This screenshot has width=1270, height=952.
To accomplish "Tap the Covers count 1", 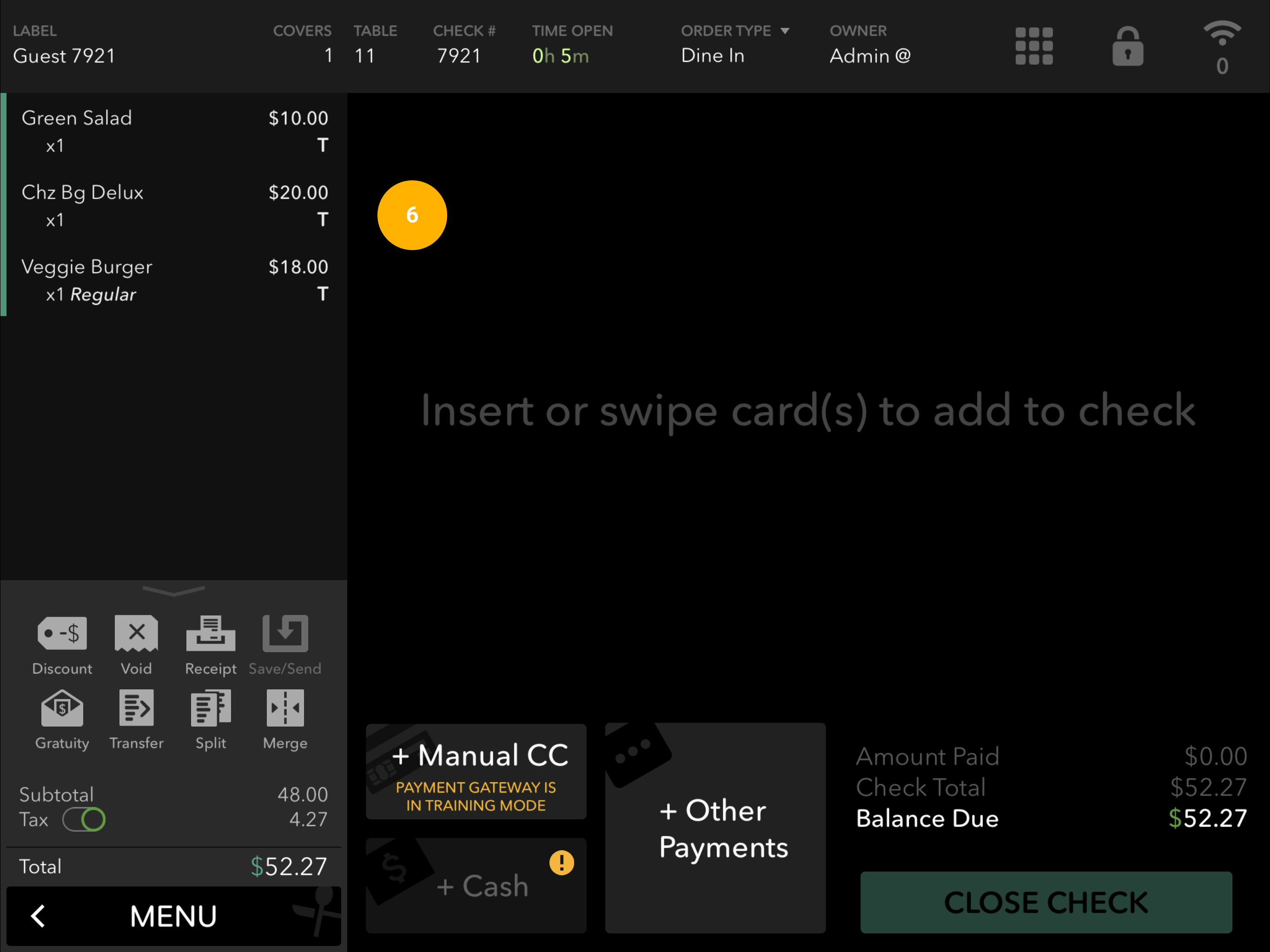I will click(x=328, y=56).
